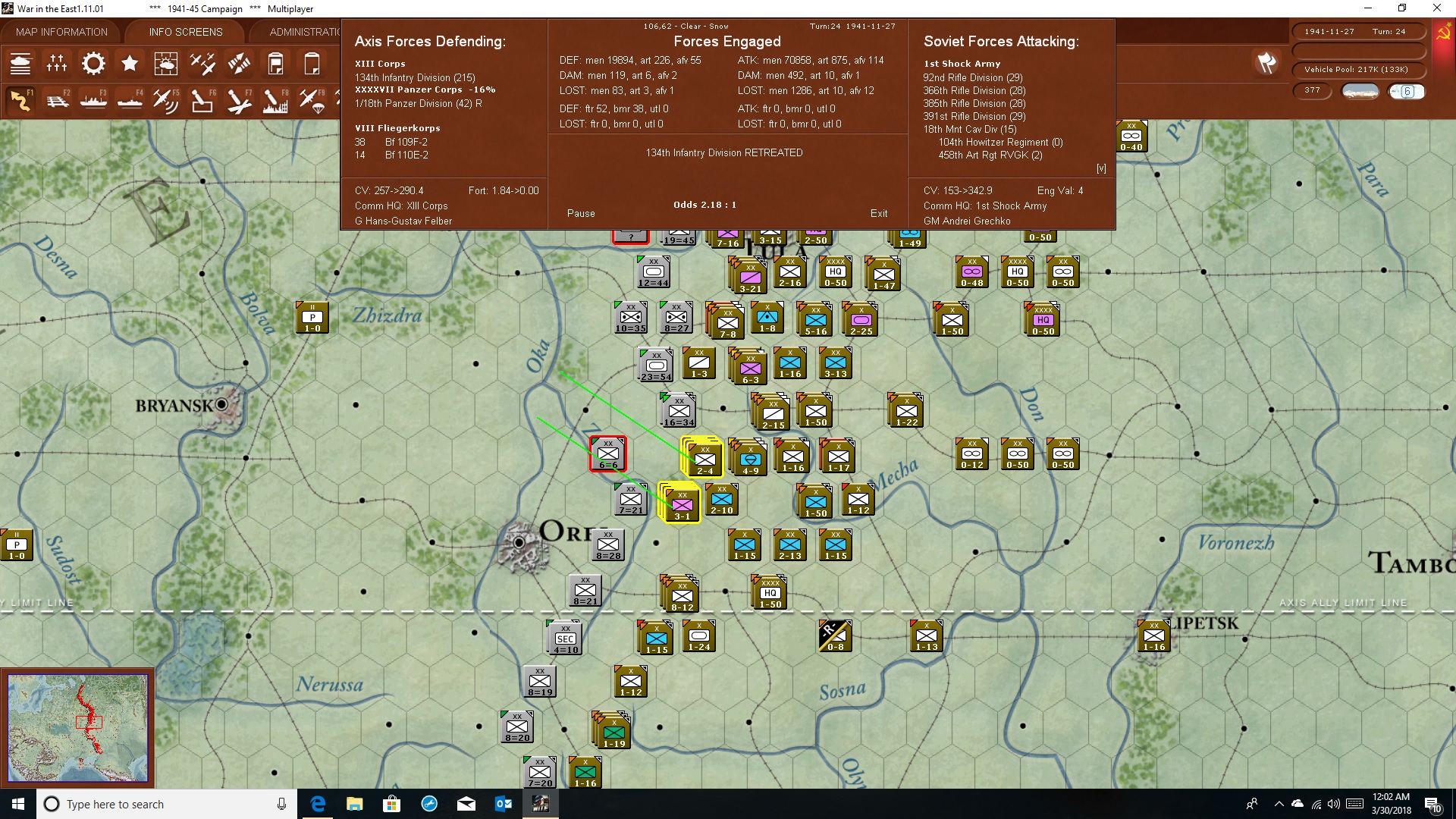Image resolution: width=1456 pixels, height=819 pixels.
Task: Select F7 bomb airfield mode icon
Action: pyautogui.click(x=239, y=100)
